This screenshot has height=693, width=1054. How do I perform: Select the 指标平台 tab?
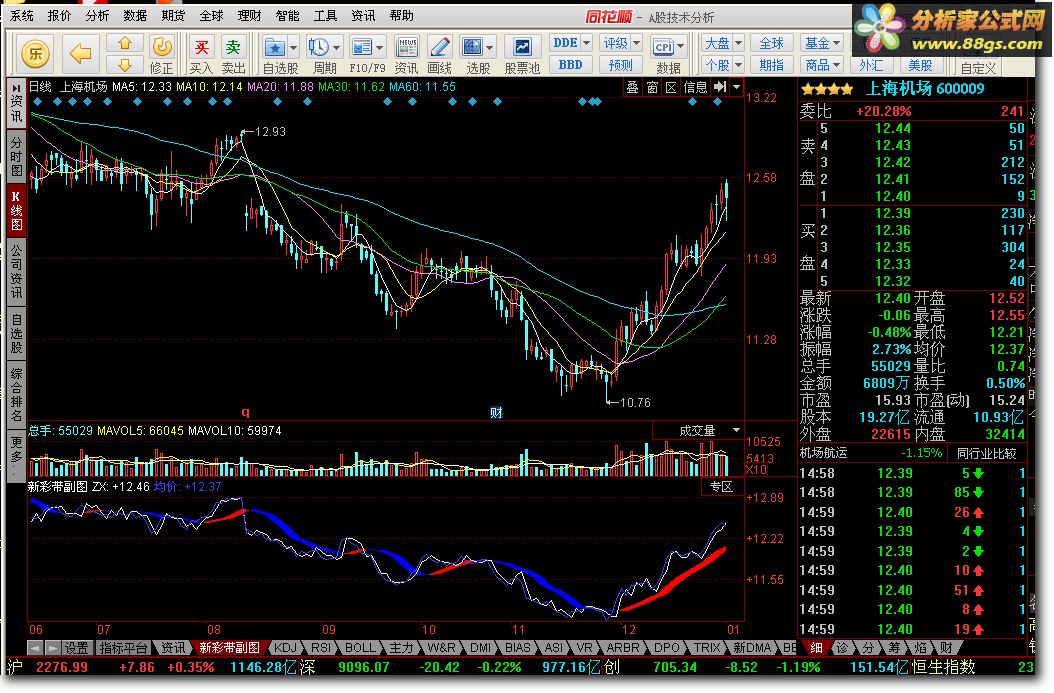tap(123, 648)
